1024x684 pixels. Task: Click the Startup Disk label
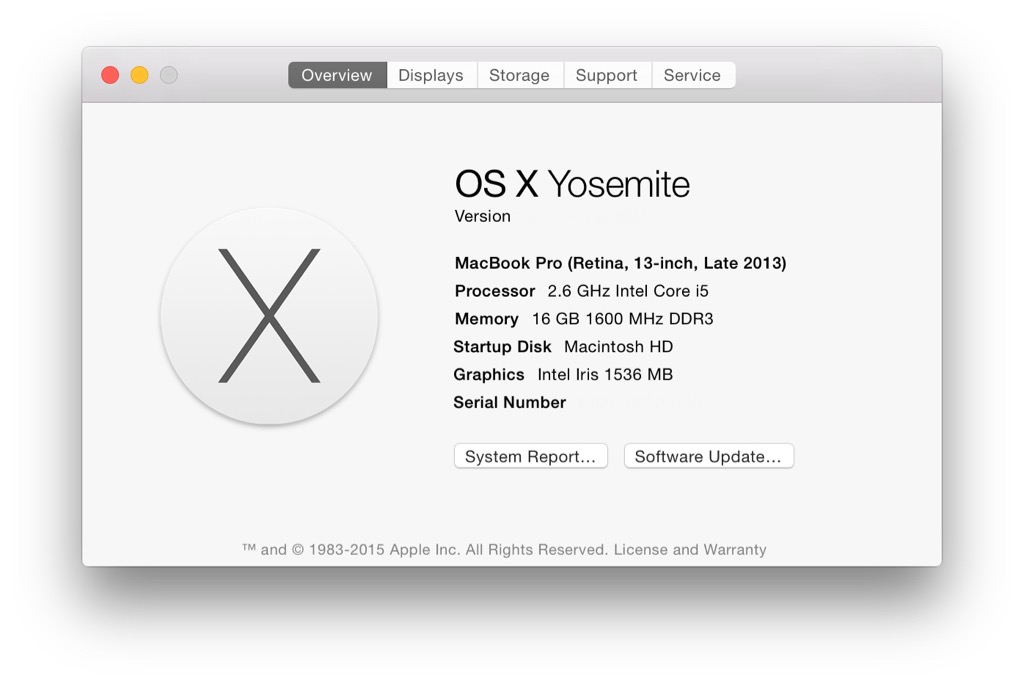(502, 347)
